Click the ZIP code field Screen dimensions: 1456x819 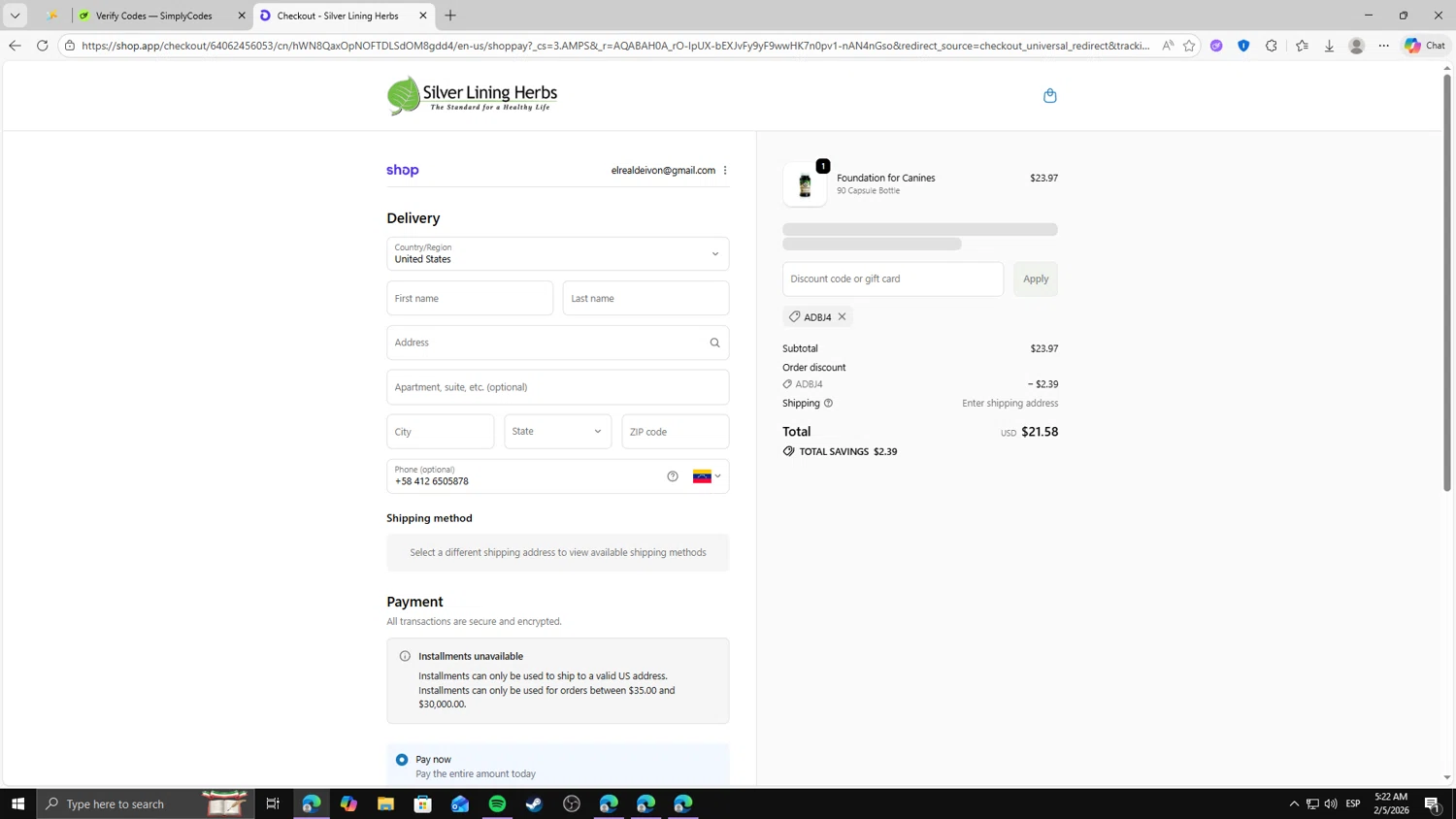click(675, 432)
